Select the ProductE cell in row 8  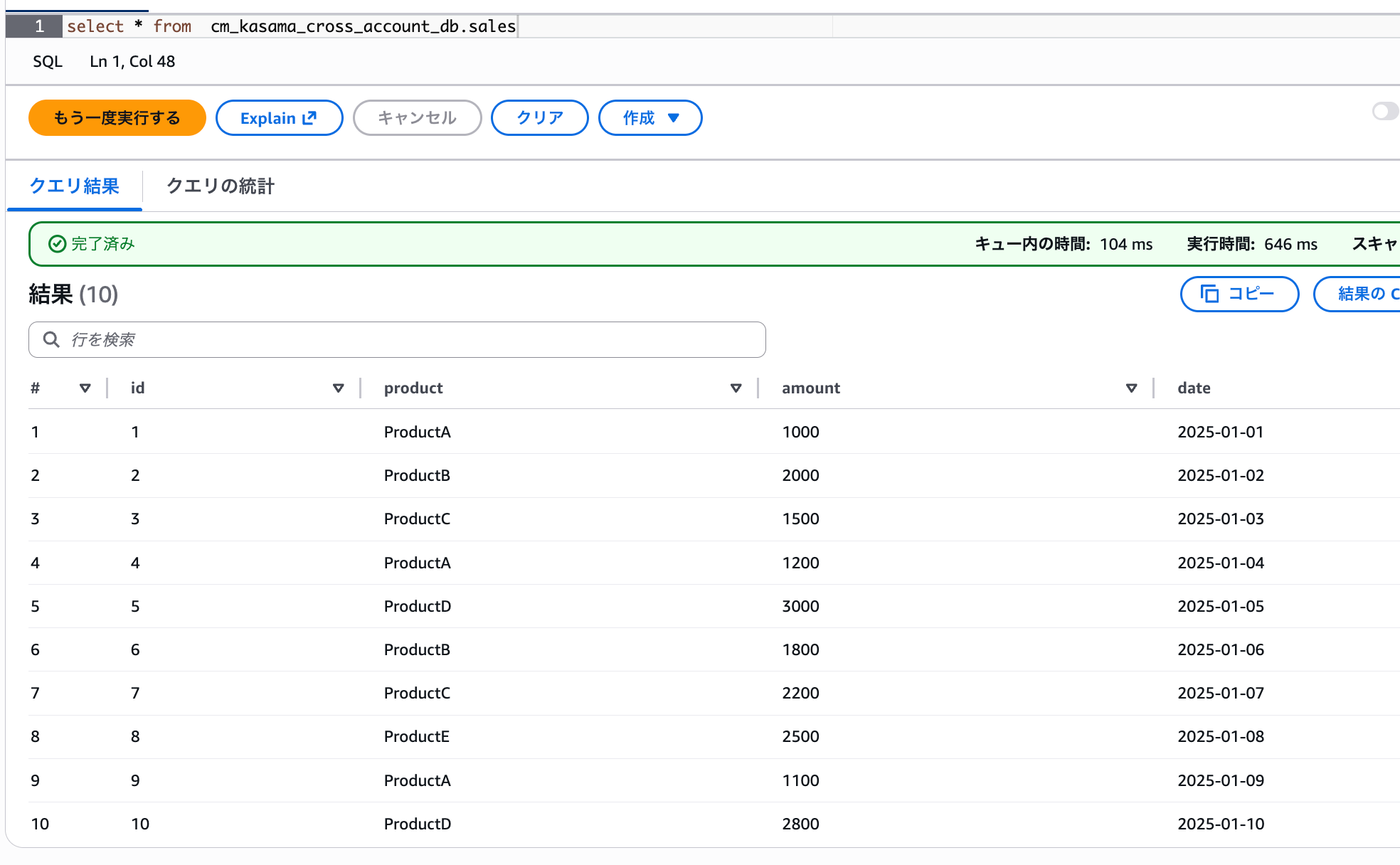(417, 736)
